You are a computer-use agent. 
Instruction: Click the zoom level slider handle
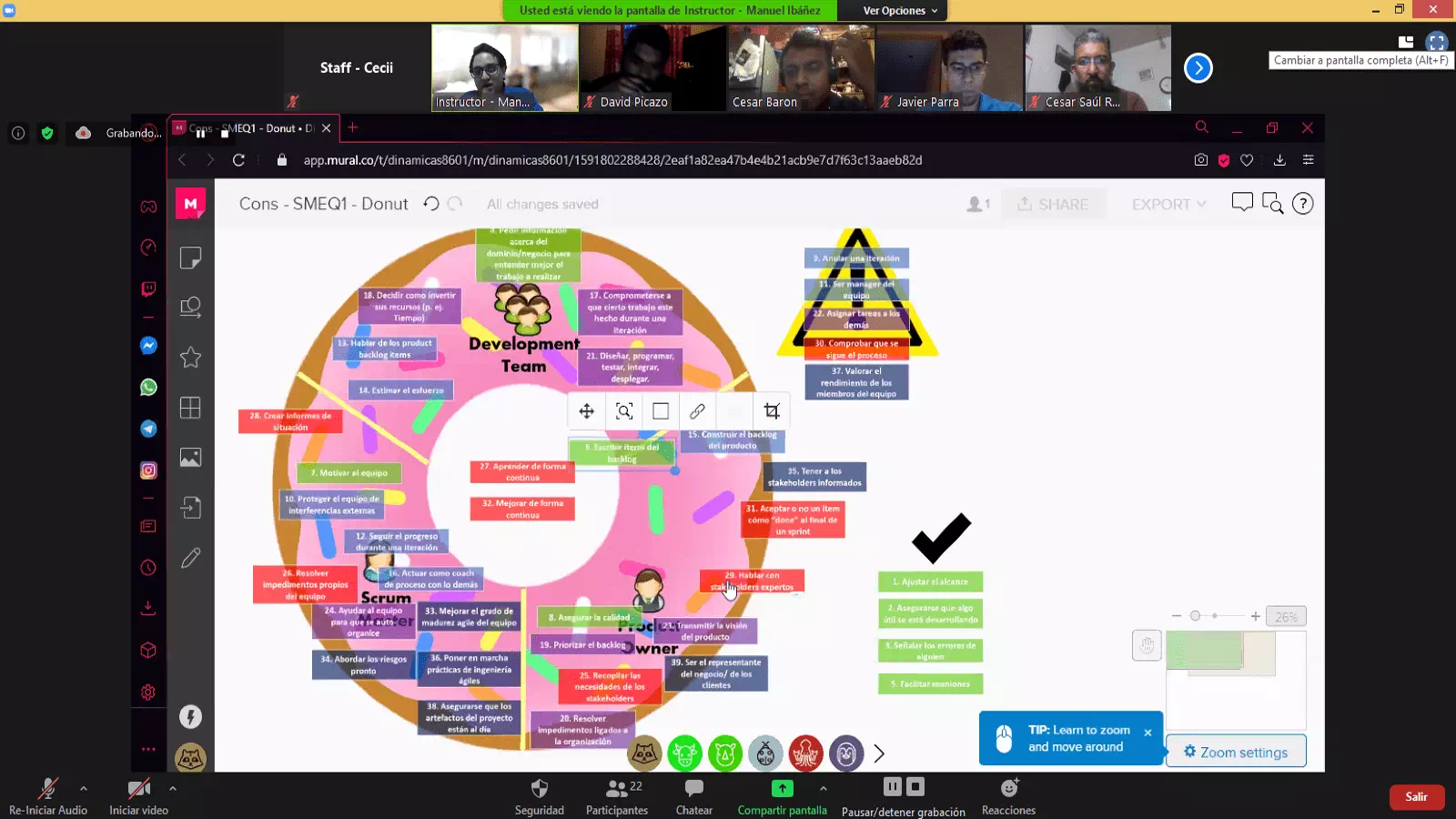1195,616
